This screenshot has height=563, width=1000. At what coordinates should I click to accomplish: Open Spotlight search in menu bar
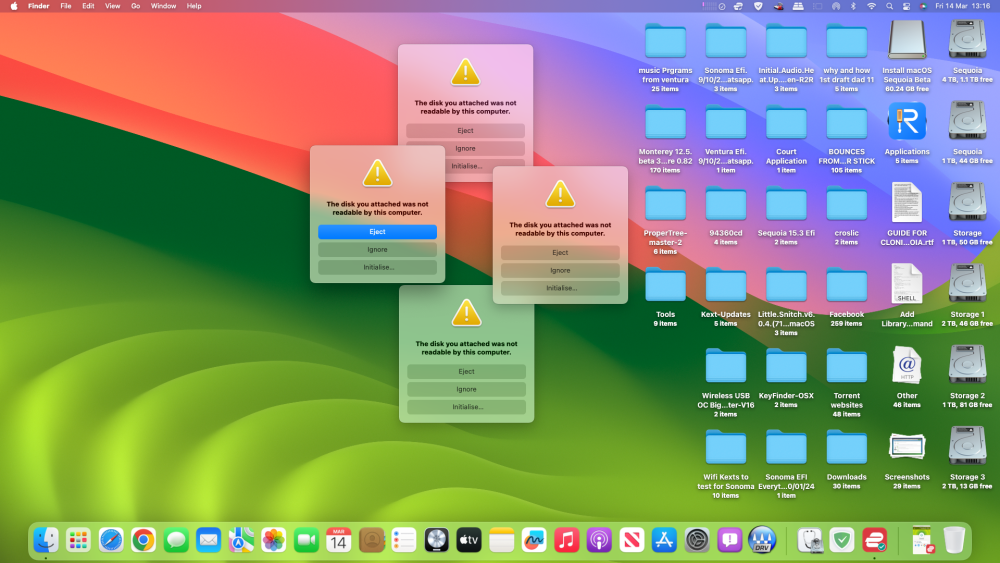point(889,6)
